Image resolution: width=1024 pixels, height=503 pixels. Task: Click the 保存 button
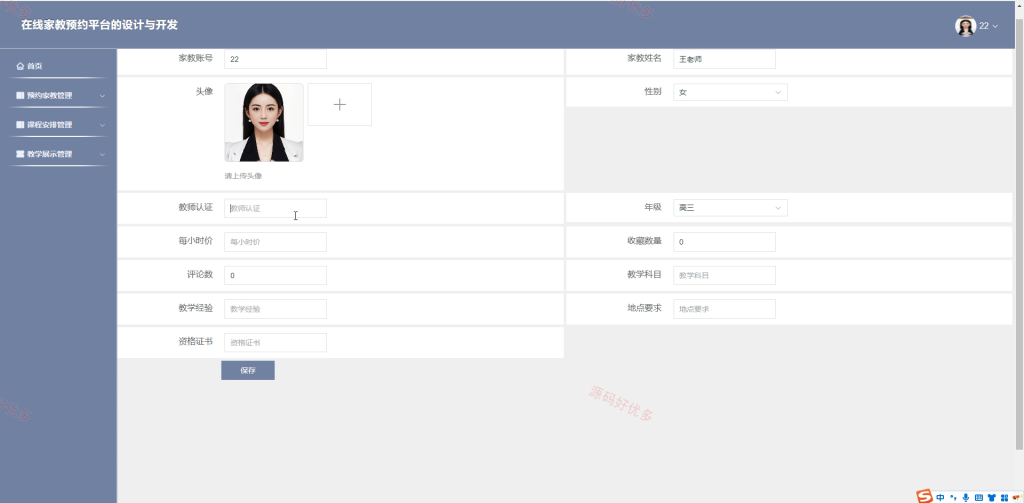[x=248, y=370]
